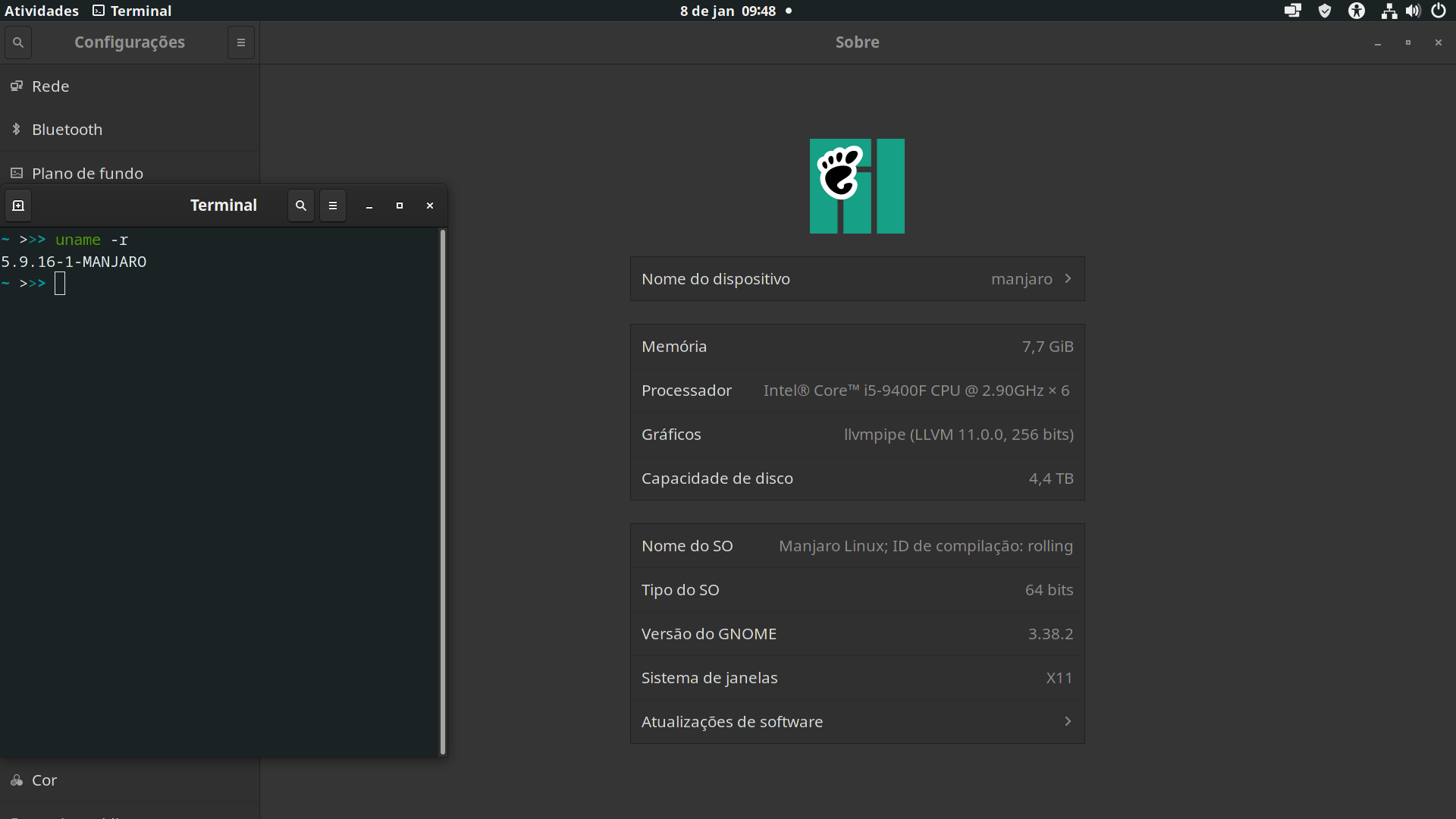Image resolution: width=1456 pixels, height=819 pixels.
Task: Click the Cor color icon in sidebar
Action: [17, 780]
